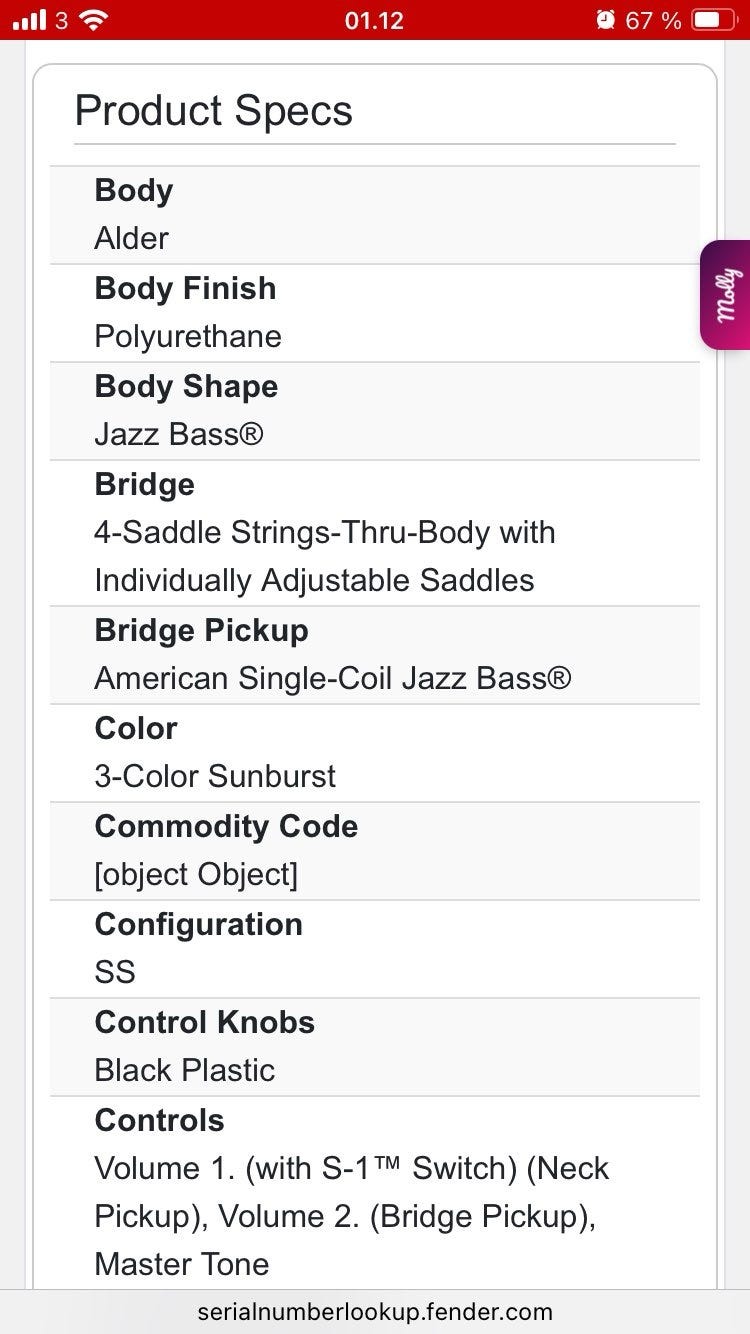Select the Body Finish label

185,288
